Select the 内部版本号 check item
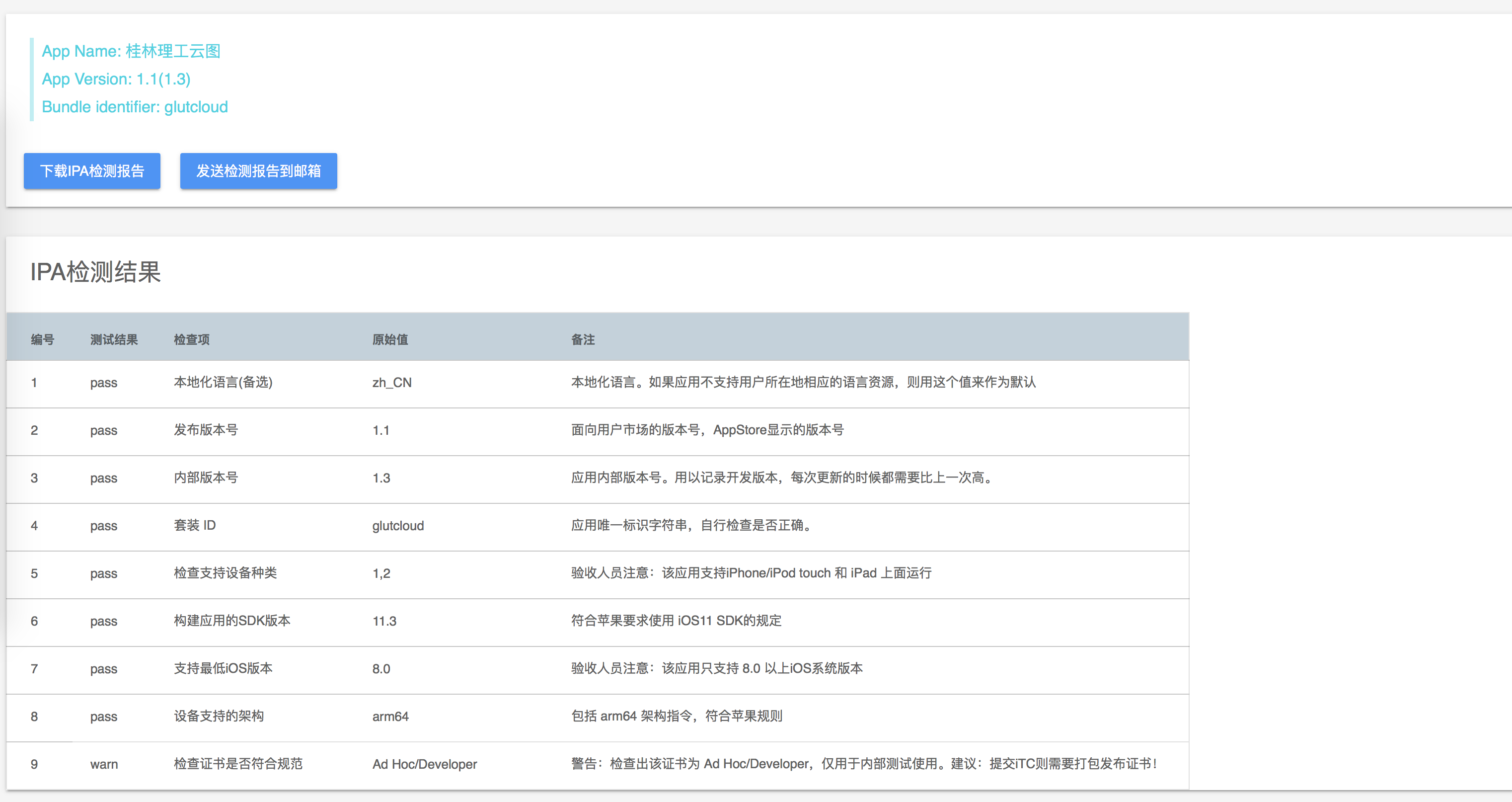Viewport: 1512px width, 802px height. [x=206, y=478]
